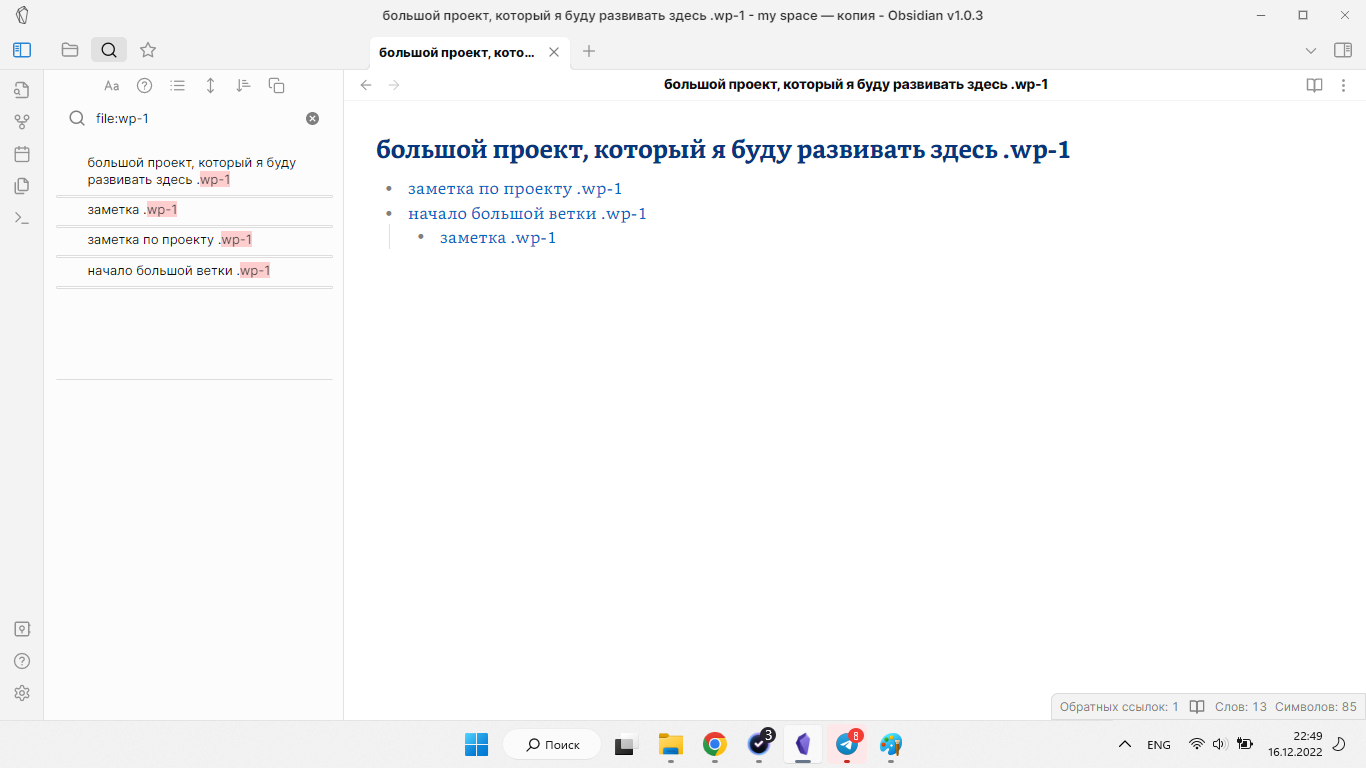Open quick switcher in left ribbon
The width and height of the screenshot is (1366, 768).
click(22, 90)
